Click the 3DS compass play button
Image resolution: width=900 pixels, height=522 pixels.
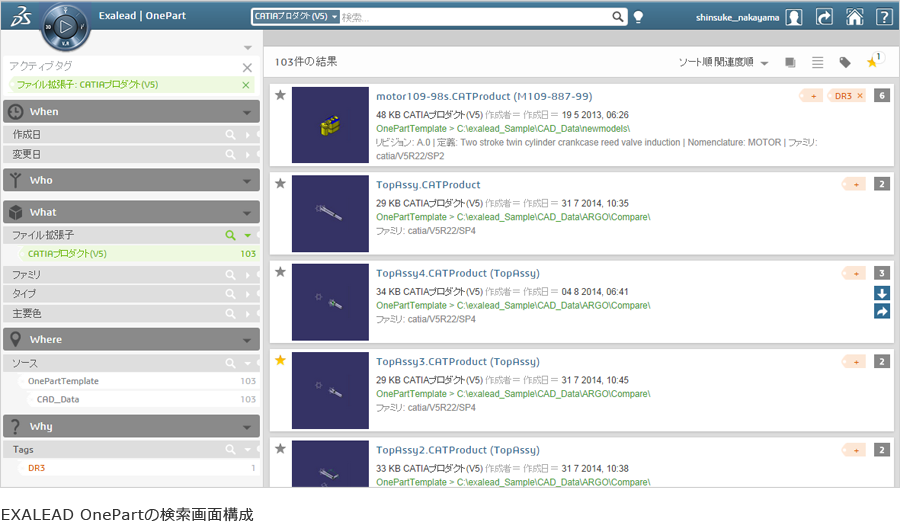tap(65, 26)
